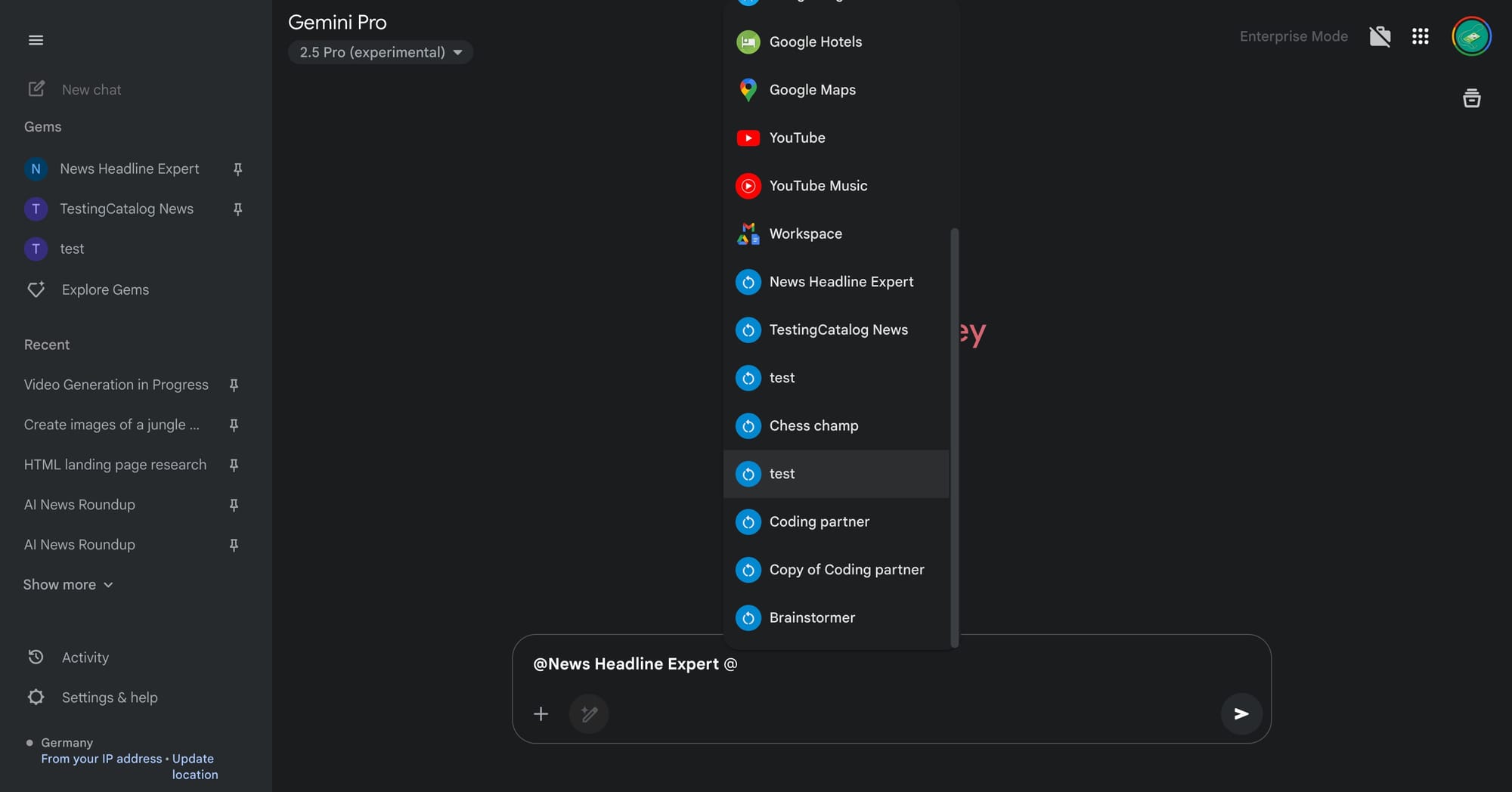Click the YouTube Music icon
This screenshot has width=1512, height=792.
tap(748, 186)
